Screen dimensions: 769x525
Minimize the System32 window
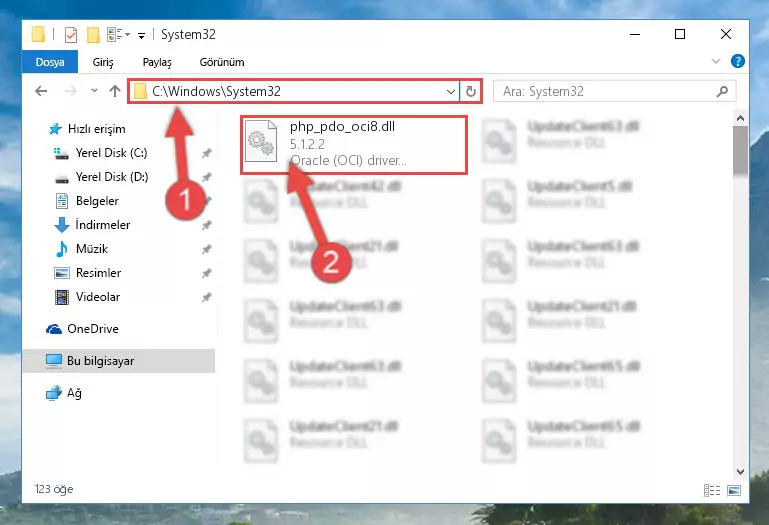coord(635,34)
